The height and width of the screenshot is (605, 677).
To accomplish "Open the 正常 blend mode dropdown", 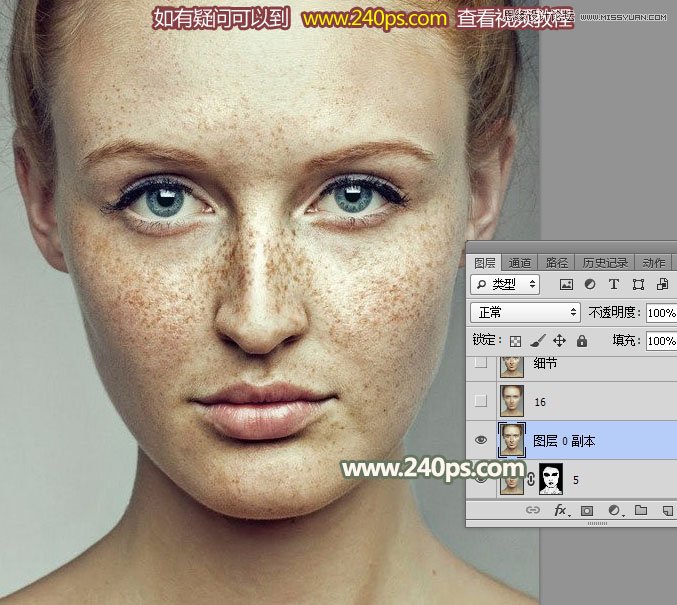I will point(525,313).
